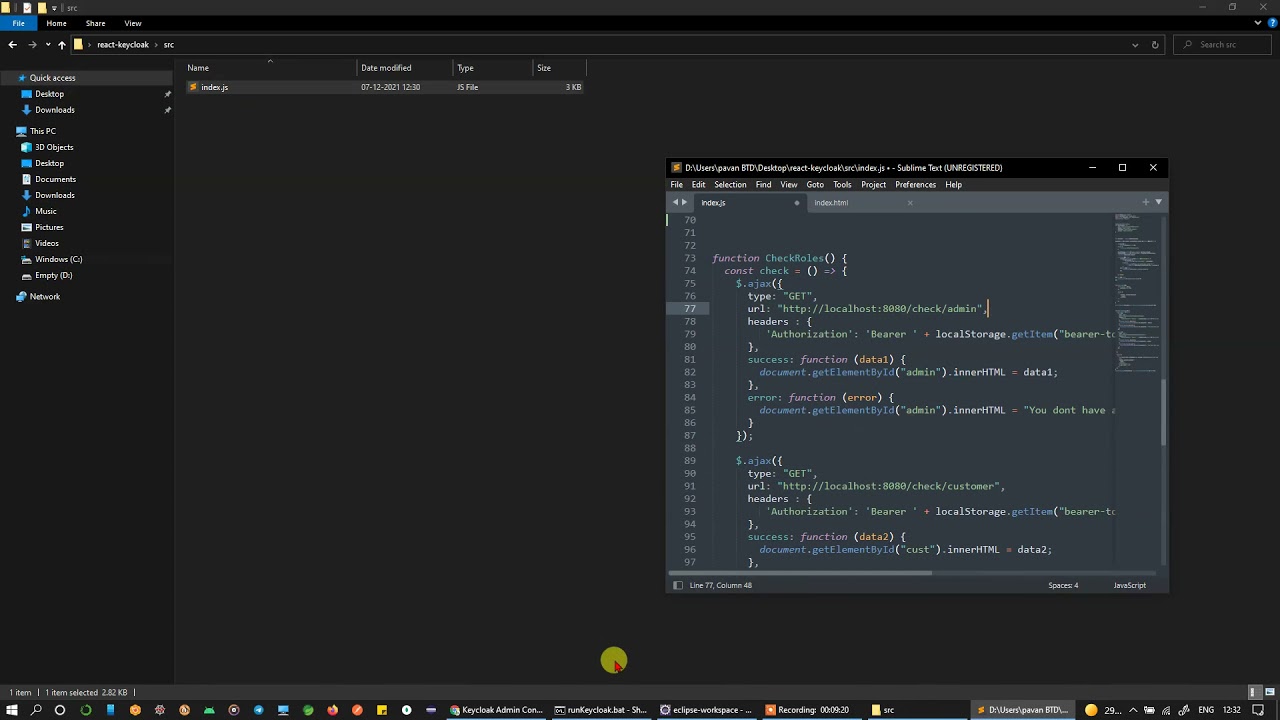1280x720 pixels.
Task: Go to previous tab with left arrow
Action: pyautogui.click(x=675, y=202)
